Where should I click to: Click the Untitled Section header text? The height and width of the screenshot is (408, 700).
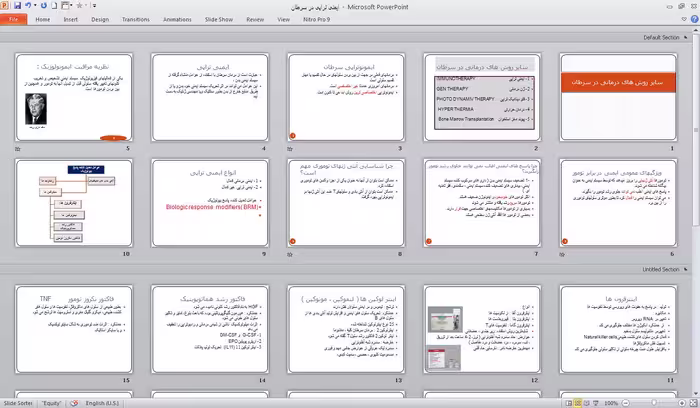[x=661, y=270]
